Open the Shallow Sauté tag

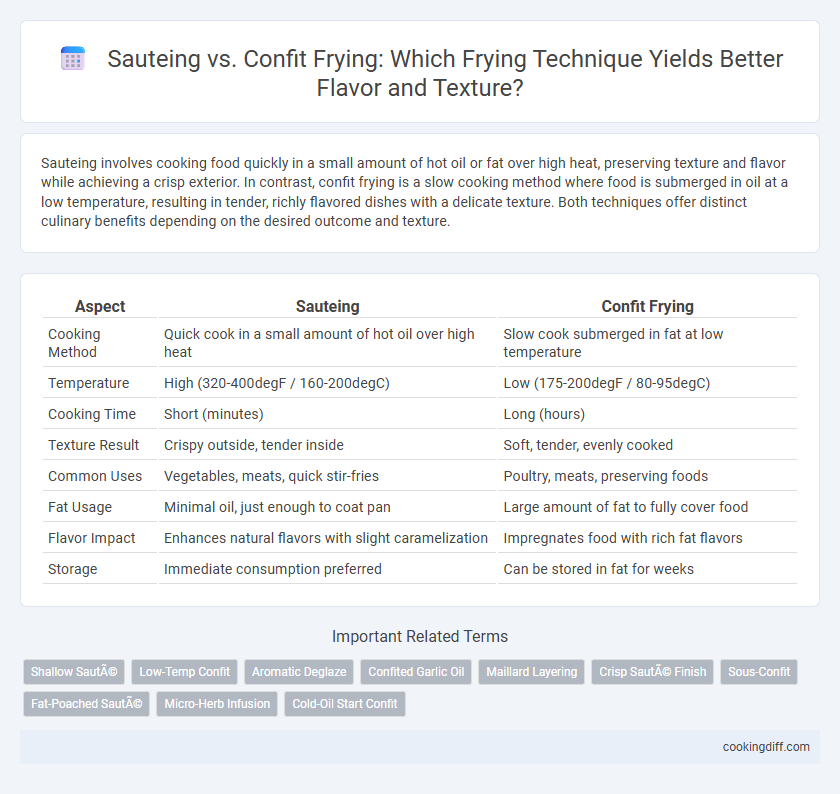pos(74,672)
